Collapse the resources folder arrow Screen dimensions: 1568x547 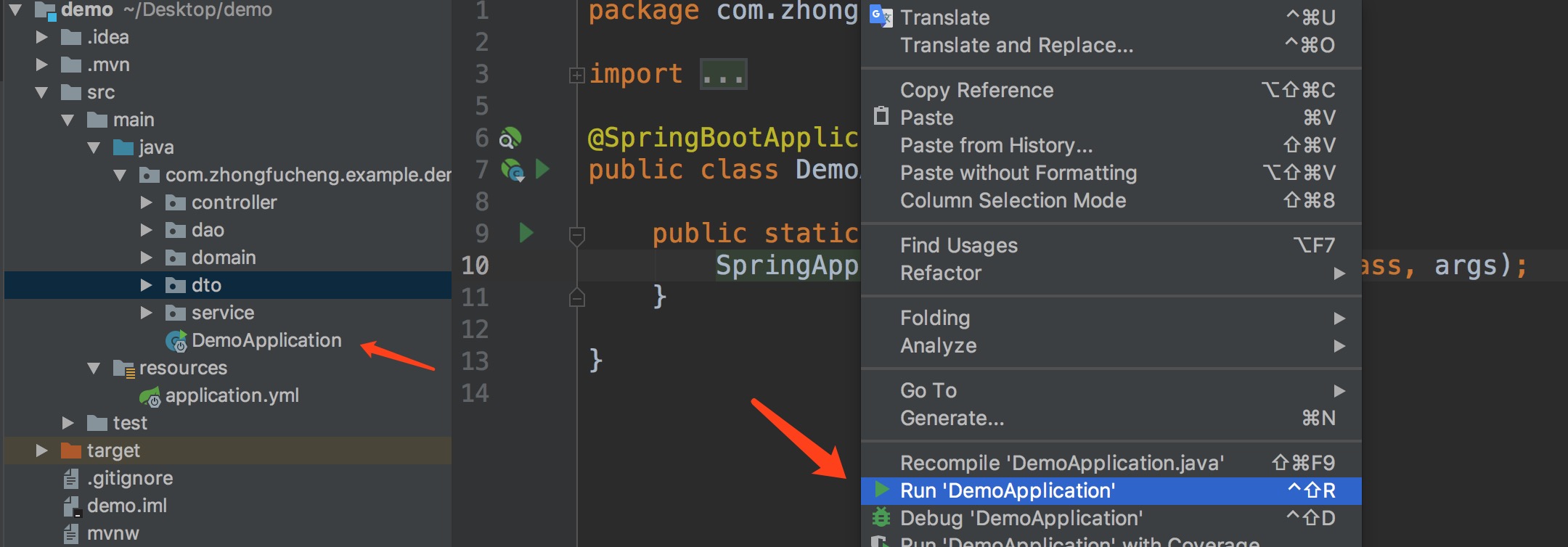[94, 368]
